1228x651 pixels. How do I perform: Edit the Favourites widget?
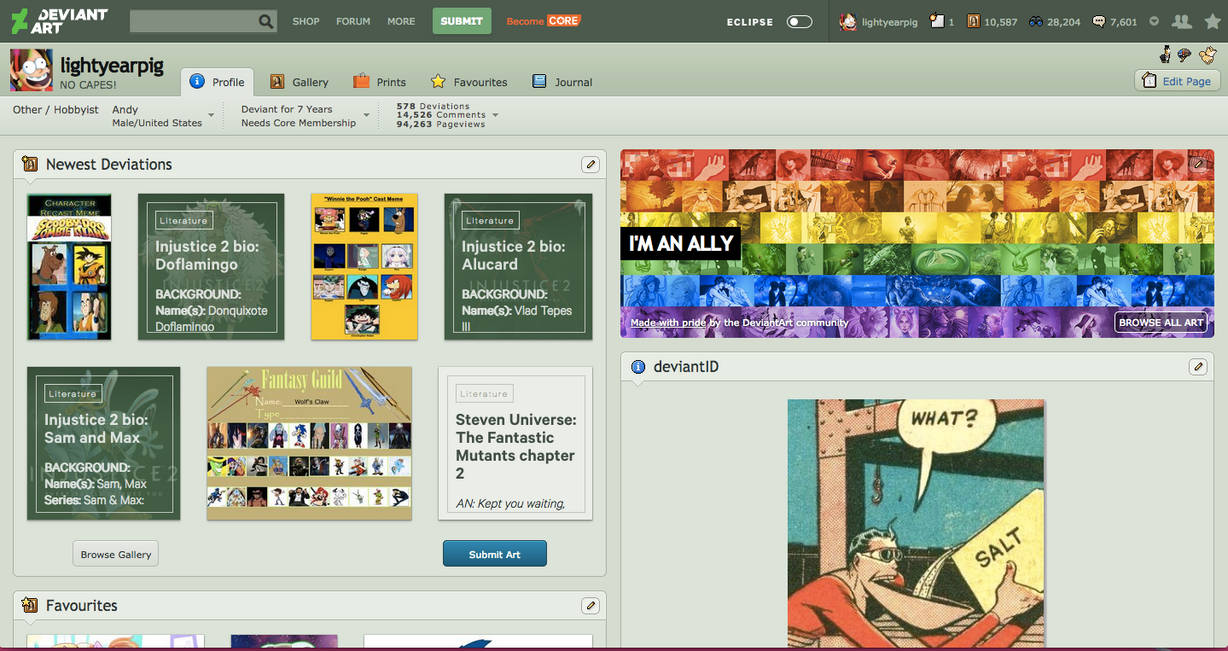pyautogui.click(x=591, y=605)
